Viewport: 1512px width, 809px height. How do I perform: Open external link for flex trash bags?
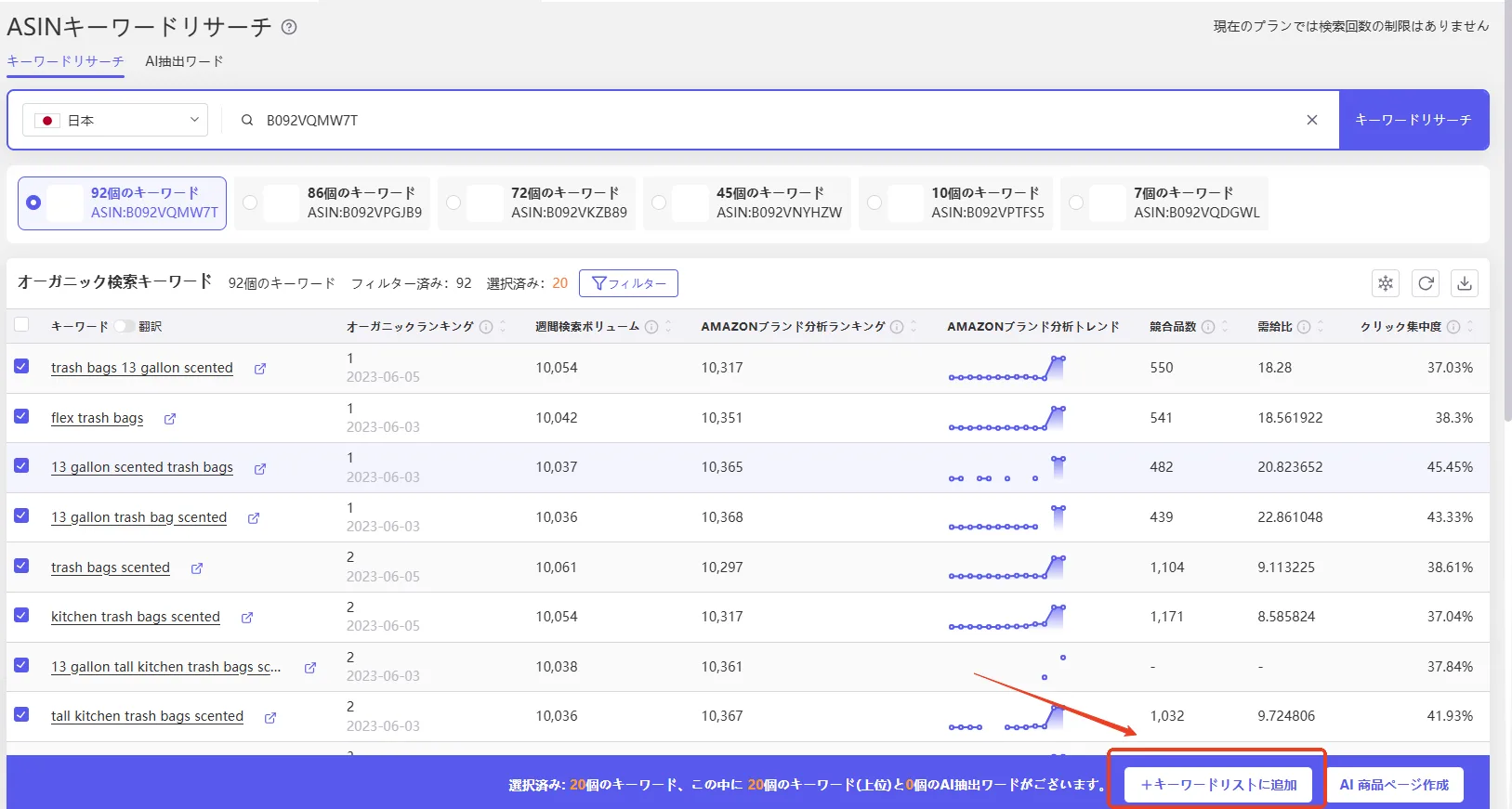point(170,419)
